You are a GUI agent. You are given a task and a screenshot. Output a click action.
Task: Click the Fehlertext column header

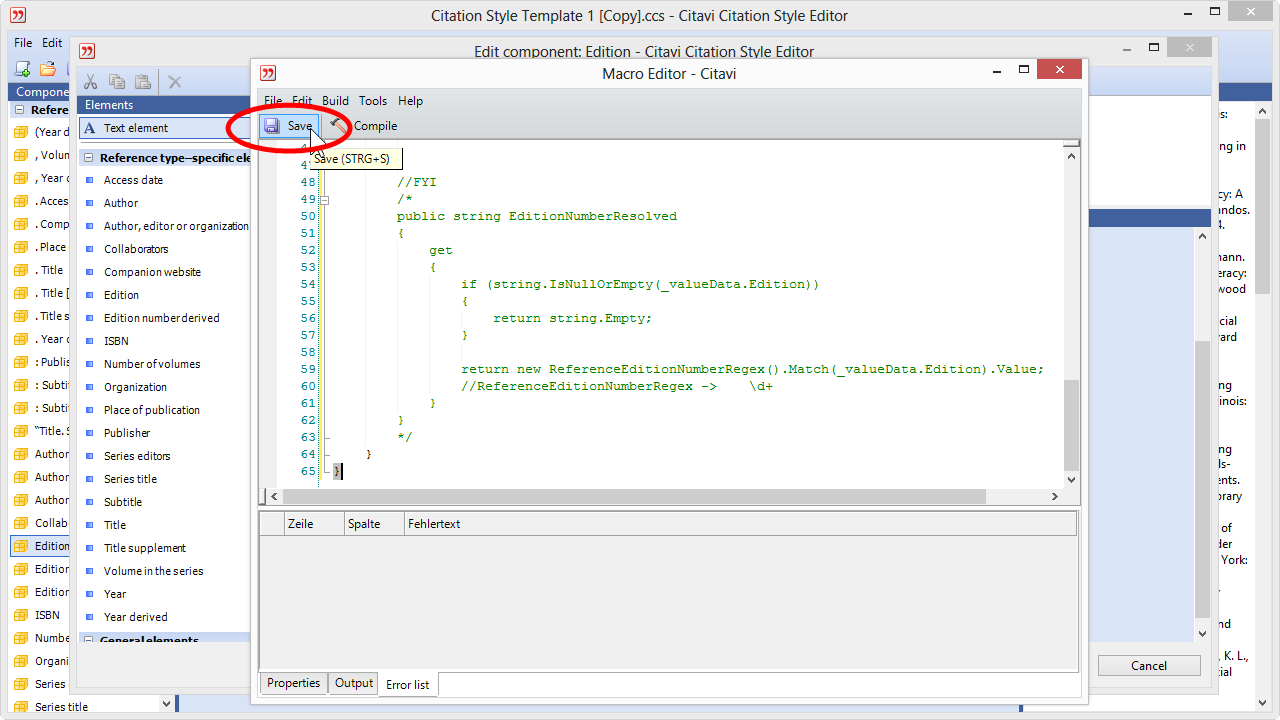(740, 524)
